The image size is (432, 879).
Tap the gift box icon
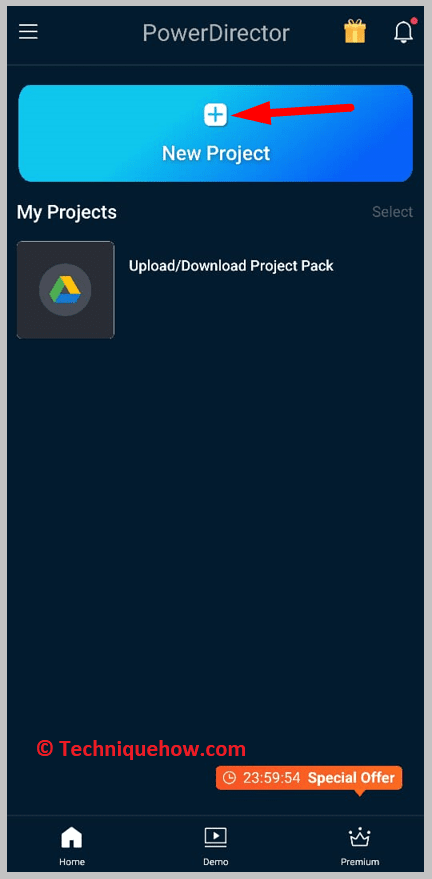click(355, 32)
